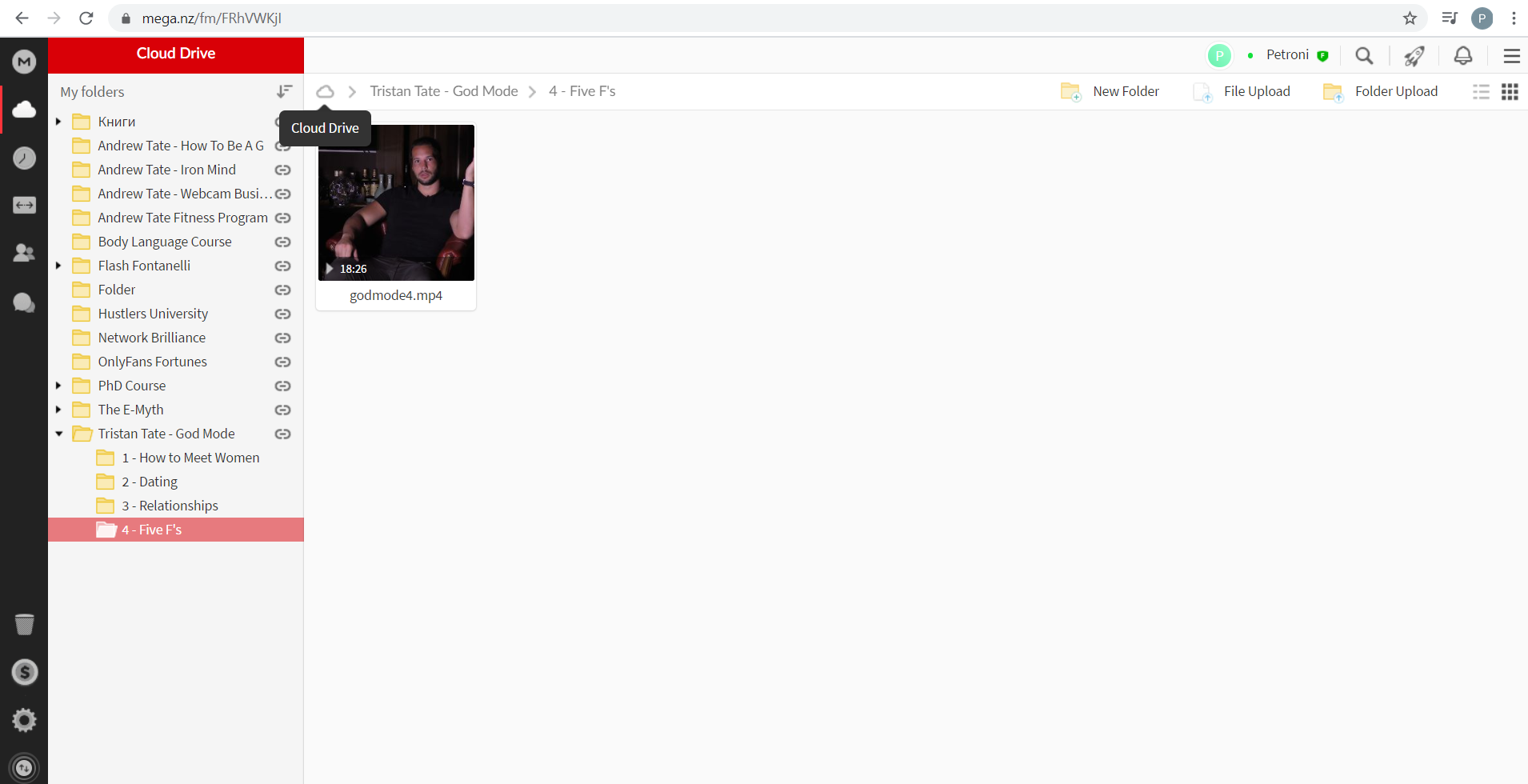Open the Contacts icon in sidebar
The width and height of the screenshot is (1528, 784).
(x=24, y=254)
